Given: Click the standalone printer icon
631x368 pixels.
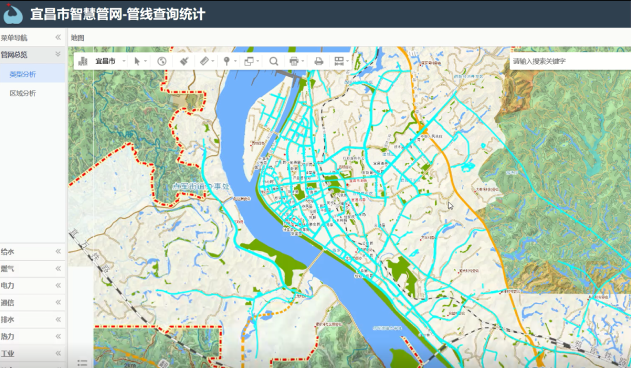Looking at the screenshot, I should (319, 61).
